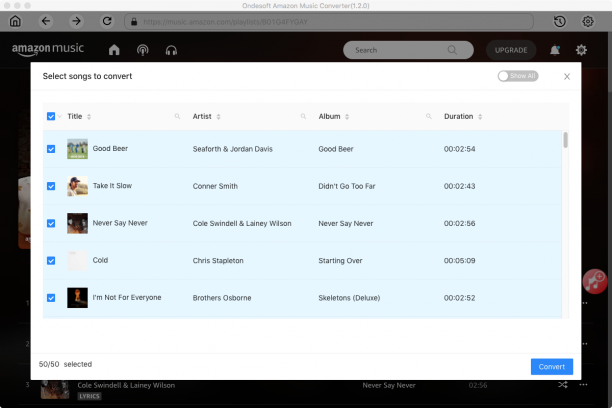Open the podcasts broadcast icon
612x408 pixels.
142,50
